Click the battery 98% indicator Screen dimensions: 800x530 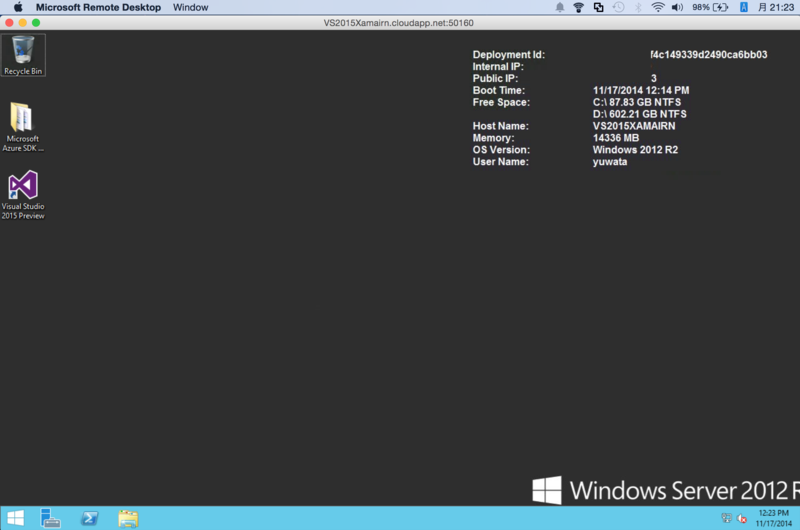(710, 7)
